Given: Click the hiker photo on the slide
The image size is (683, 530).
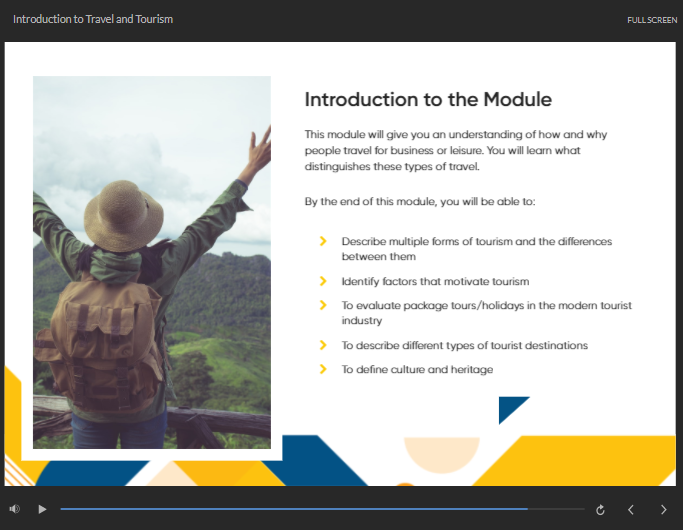Looking at the screenshot, I should coord(152,262).
